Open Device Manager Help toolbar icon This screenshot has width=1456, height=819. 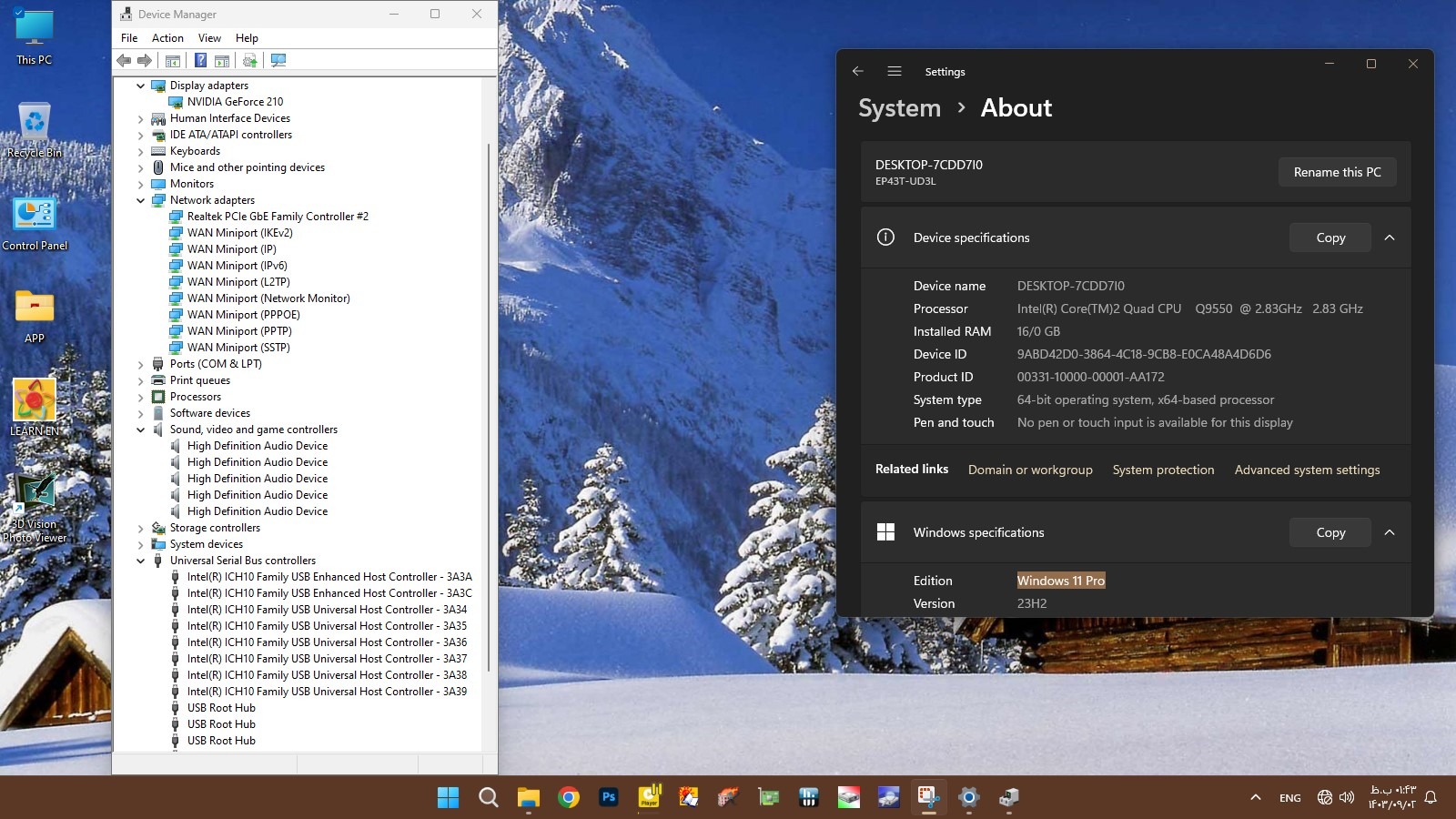coord(200,60)
